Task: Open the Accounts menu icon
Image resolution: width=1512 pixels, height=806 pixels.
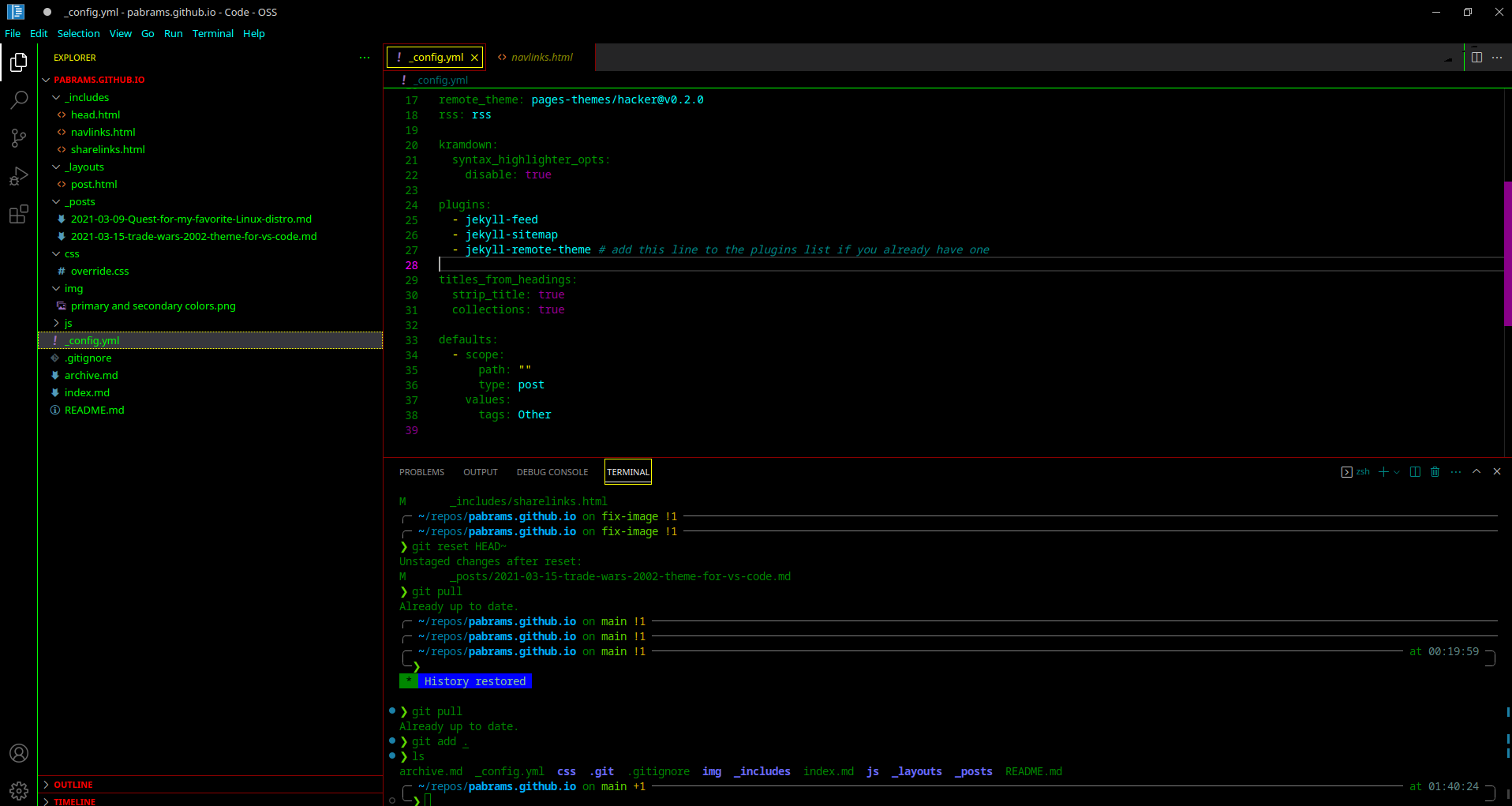Action: pos(19,753)
